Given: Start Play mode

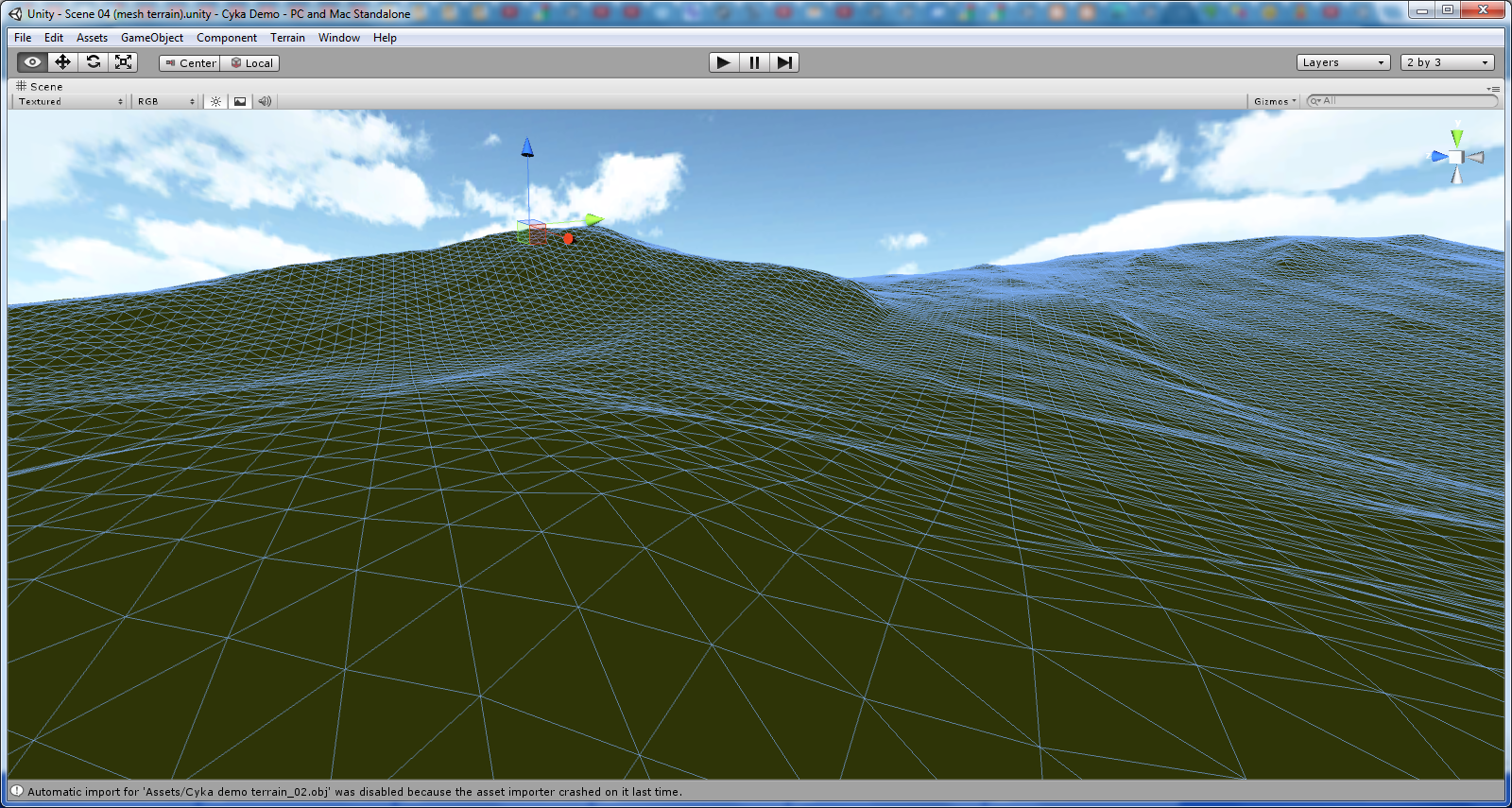Looking at the screenshot, I should [724, 62].
